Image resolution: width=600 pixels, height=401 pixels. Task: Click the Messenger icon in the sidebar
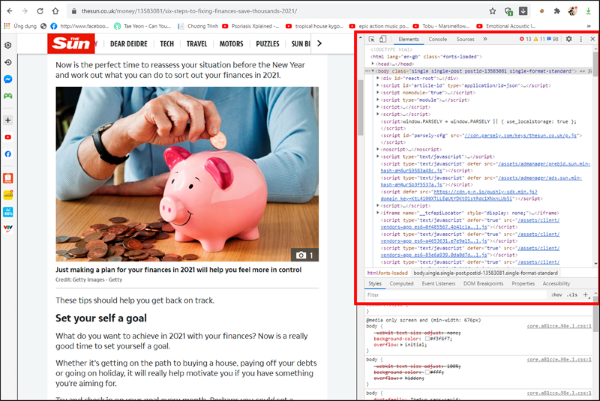tap(8, 78)
